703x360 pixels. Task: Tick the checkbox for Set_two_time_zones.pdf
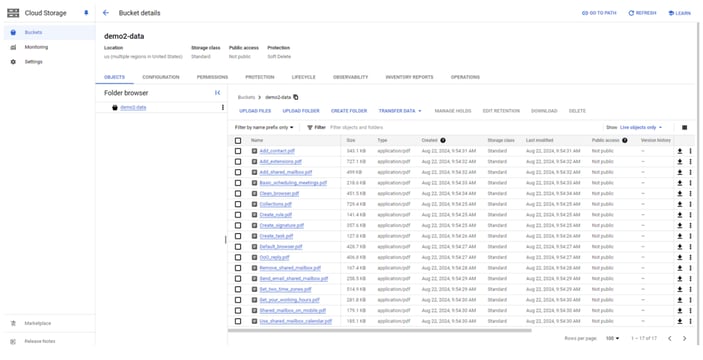[x=238, y=290]
